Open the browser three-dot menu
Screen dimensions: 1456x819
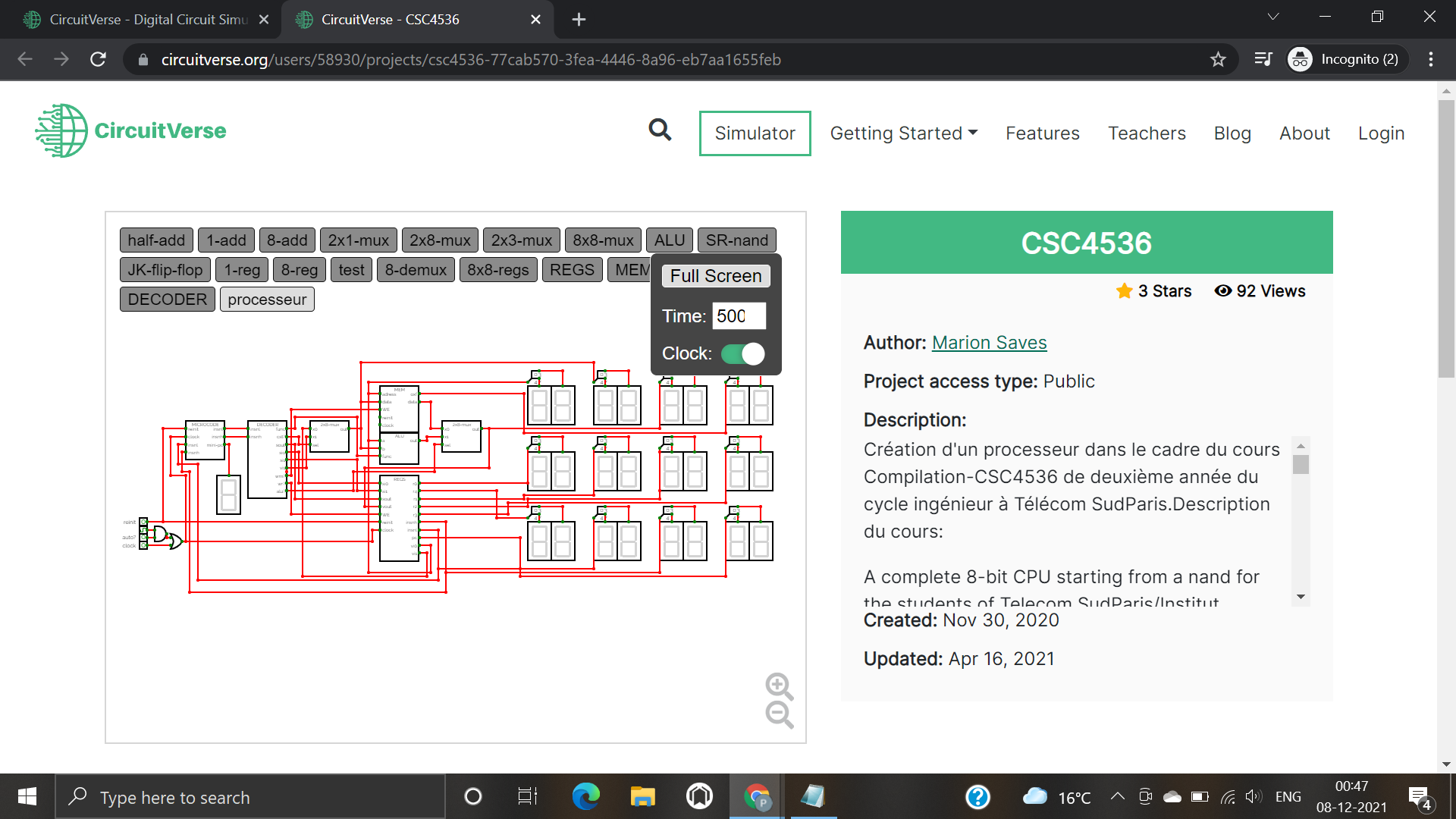coord(1432,59)
